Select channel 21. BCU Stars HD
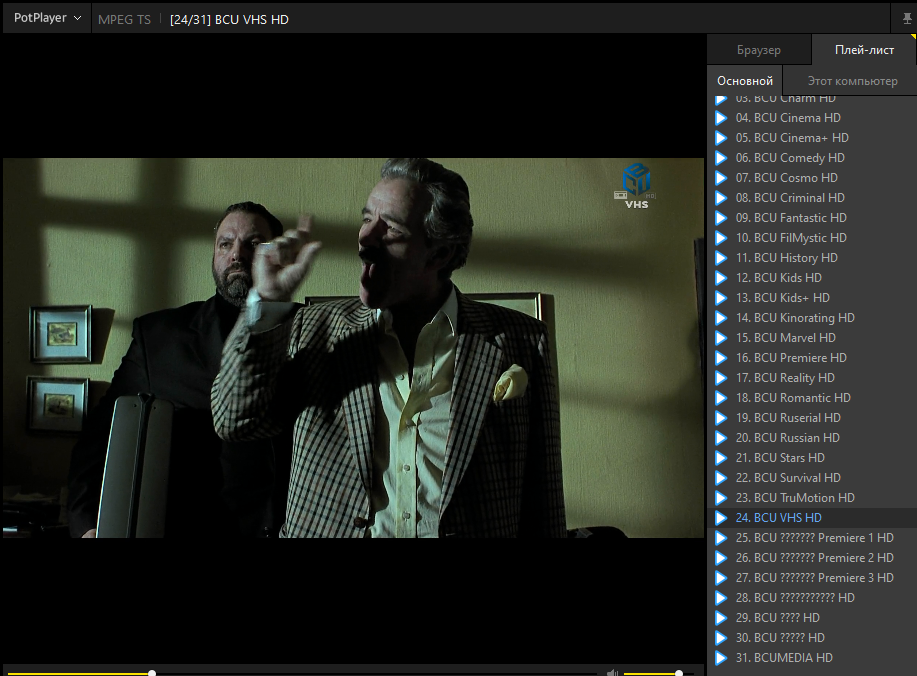Image resolution: width=917 pixels, height=676 pixels. pyautogui.click(x=812, y=458)
